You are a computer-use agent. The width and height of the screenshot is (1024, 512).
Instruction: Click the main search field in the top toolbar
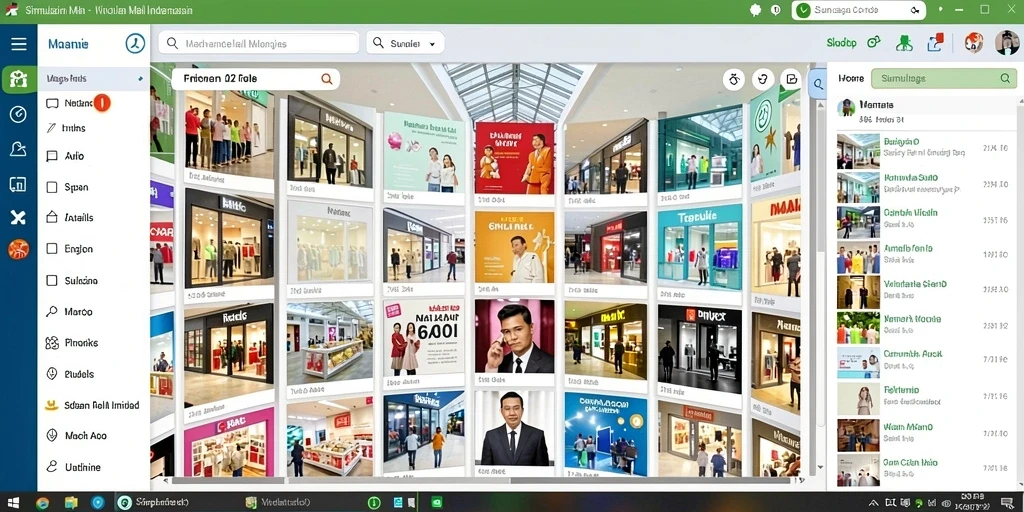[x=259, y=44]
